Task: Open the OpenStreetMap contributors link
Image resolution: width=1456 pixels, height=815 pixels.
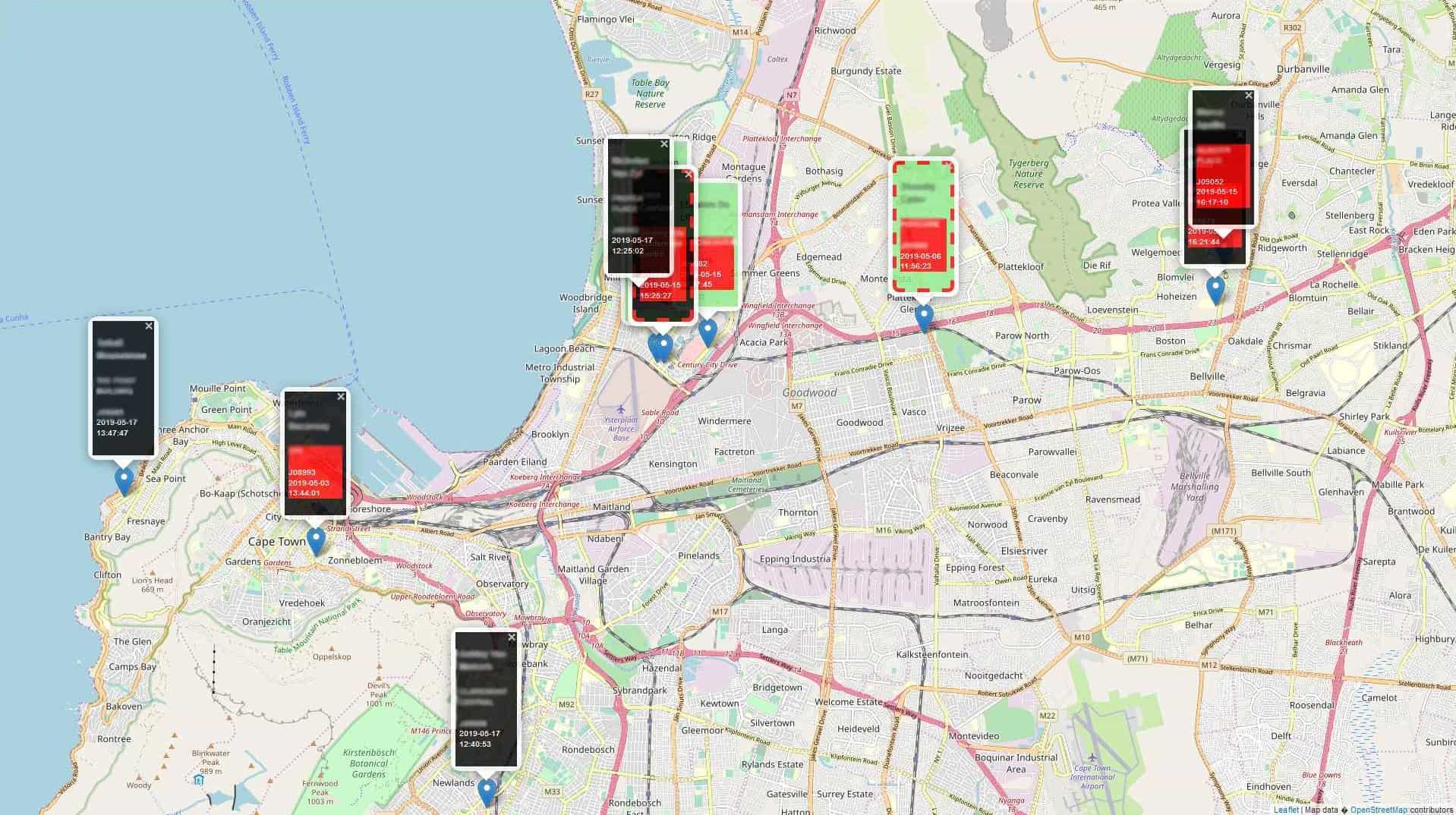Action: (x=1378, y=810)
